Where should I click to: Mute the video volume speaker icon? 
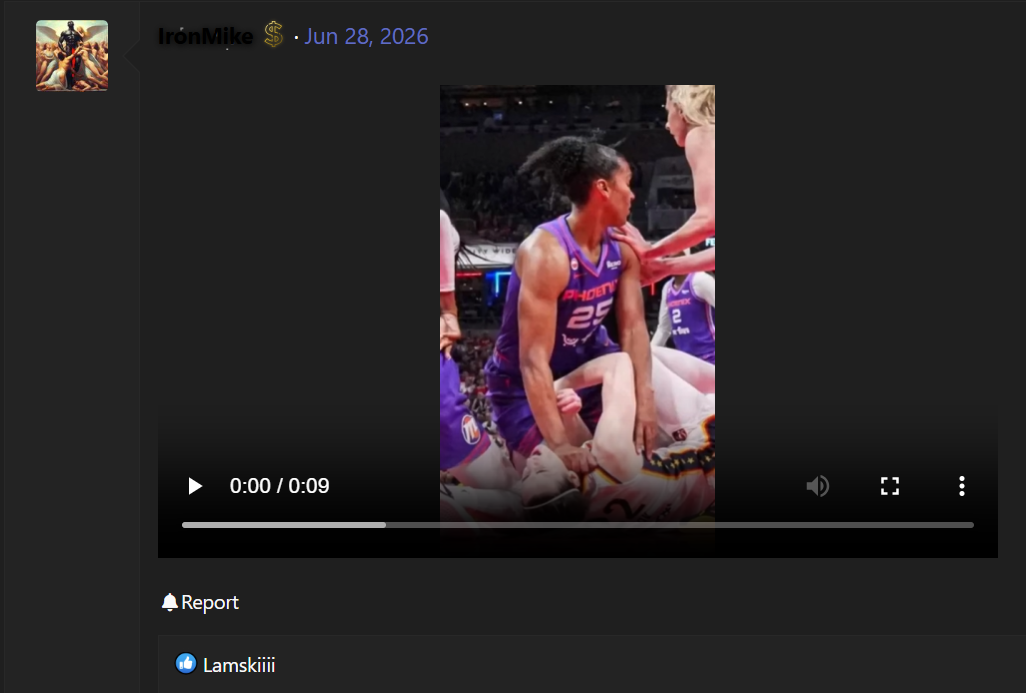coord(817,486)
